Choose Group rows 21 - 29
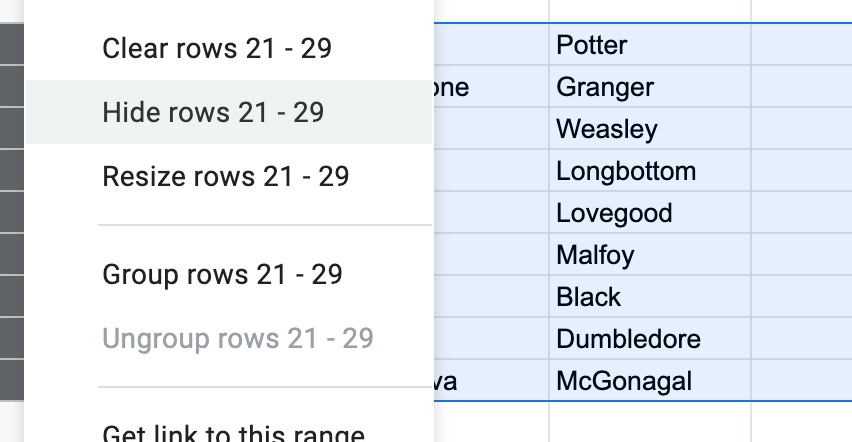 [222, 274]
